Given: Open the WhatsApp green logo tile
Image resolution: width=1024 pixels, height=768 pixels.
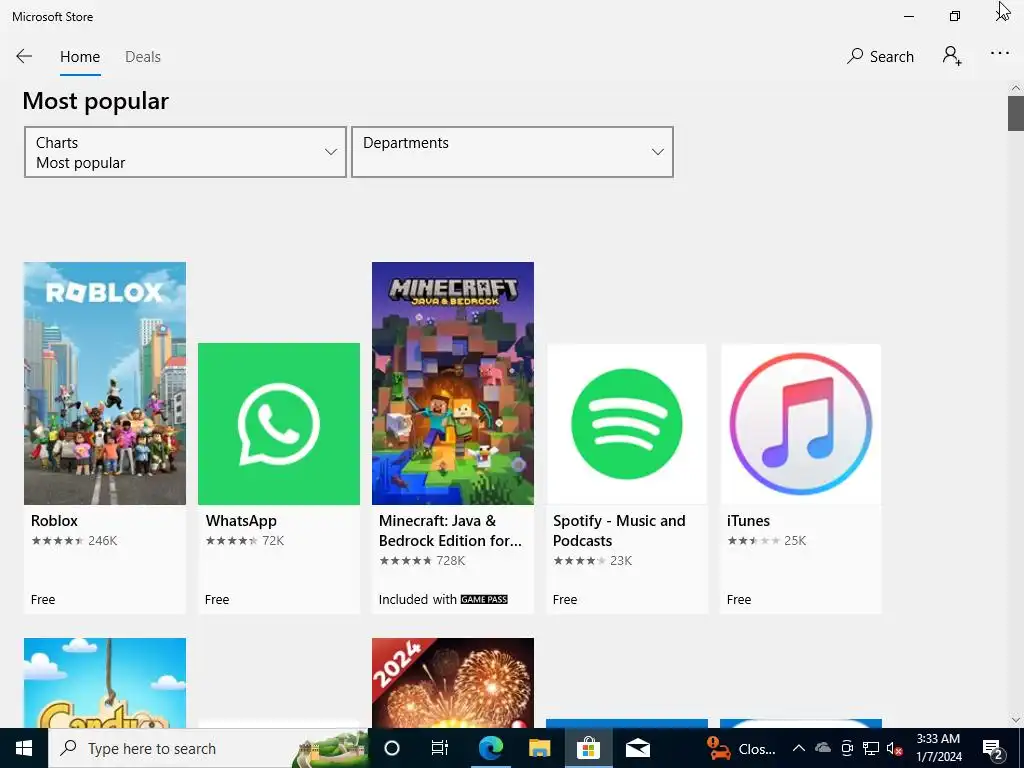Looking at the screenshot, I should tap(279, 424).
